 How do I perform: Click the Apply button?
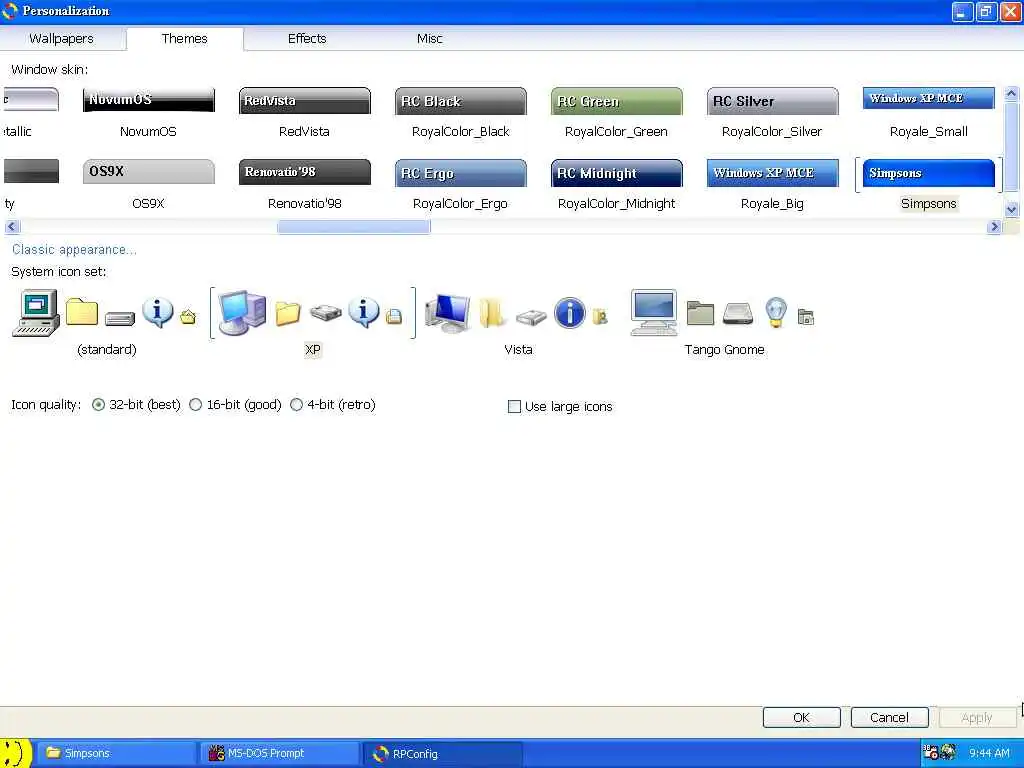tap(977, 718)
